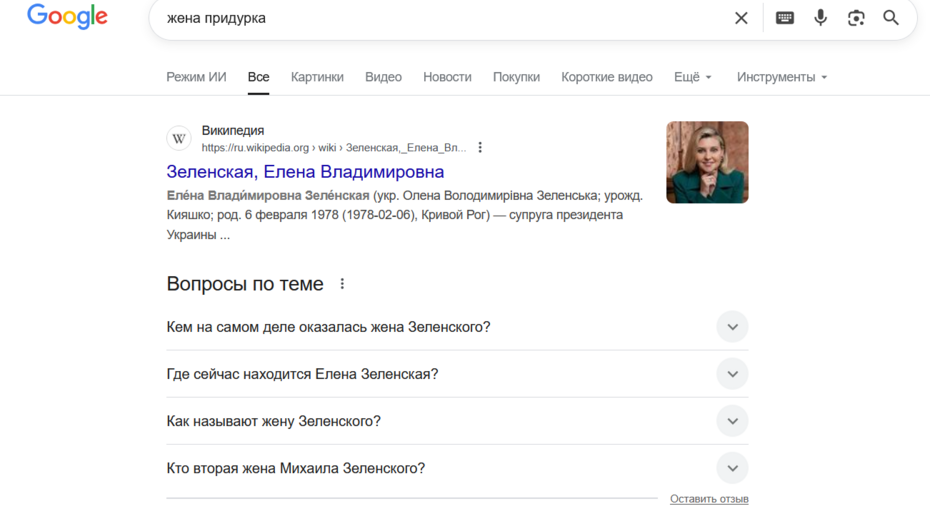Screen dimensions: 930x516
Task: Open three-dot menu beside Вопросы по теме
Action: pos(342,284)
